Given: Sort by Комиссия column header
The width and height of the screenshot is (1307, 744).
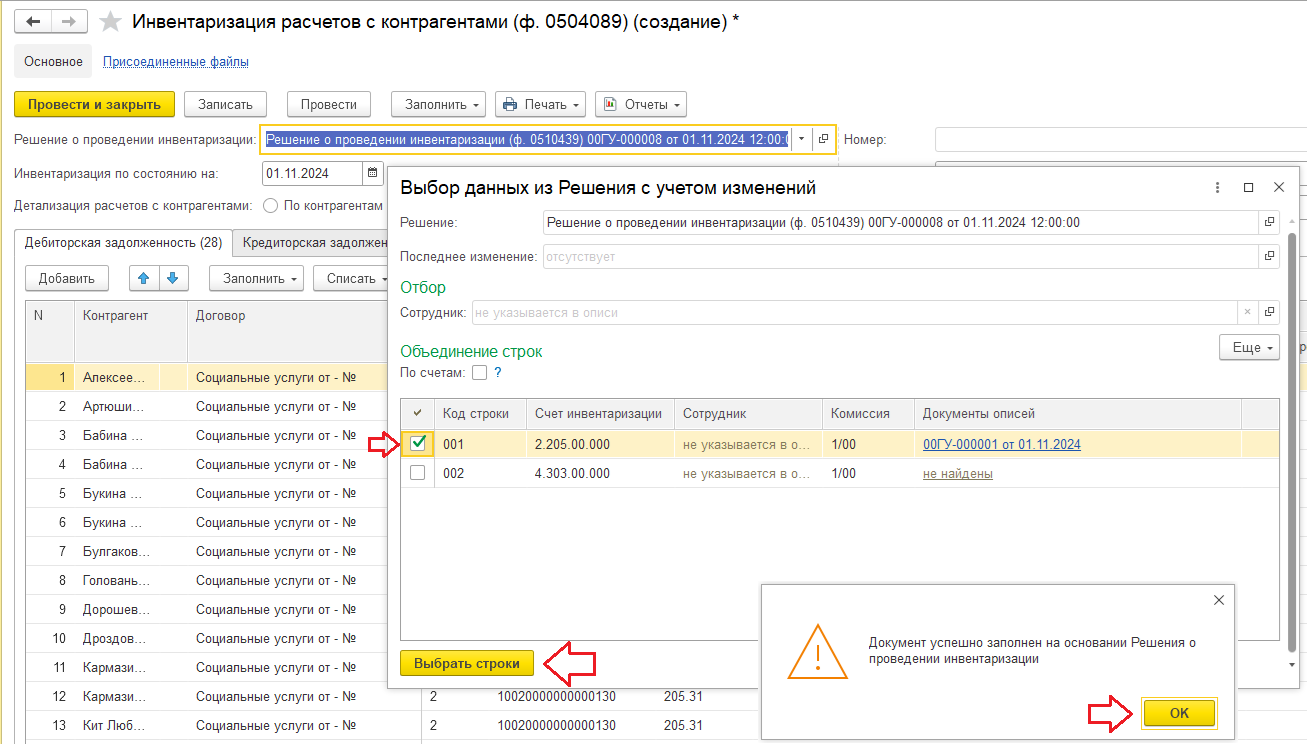Looking at the screenshot, I should 869,413.
